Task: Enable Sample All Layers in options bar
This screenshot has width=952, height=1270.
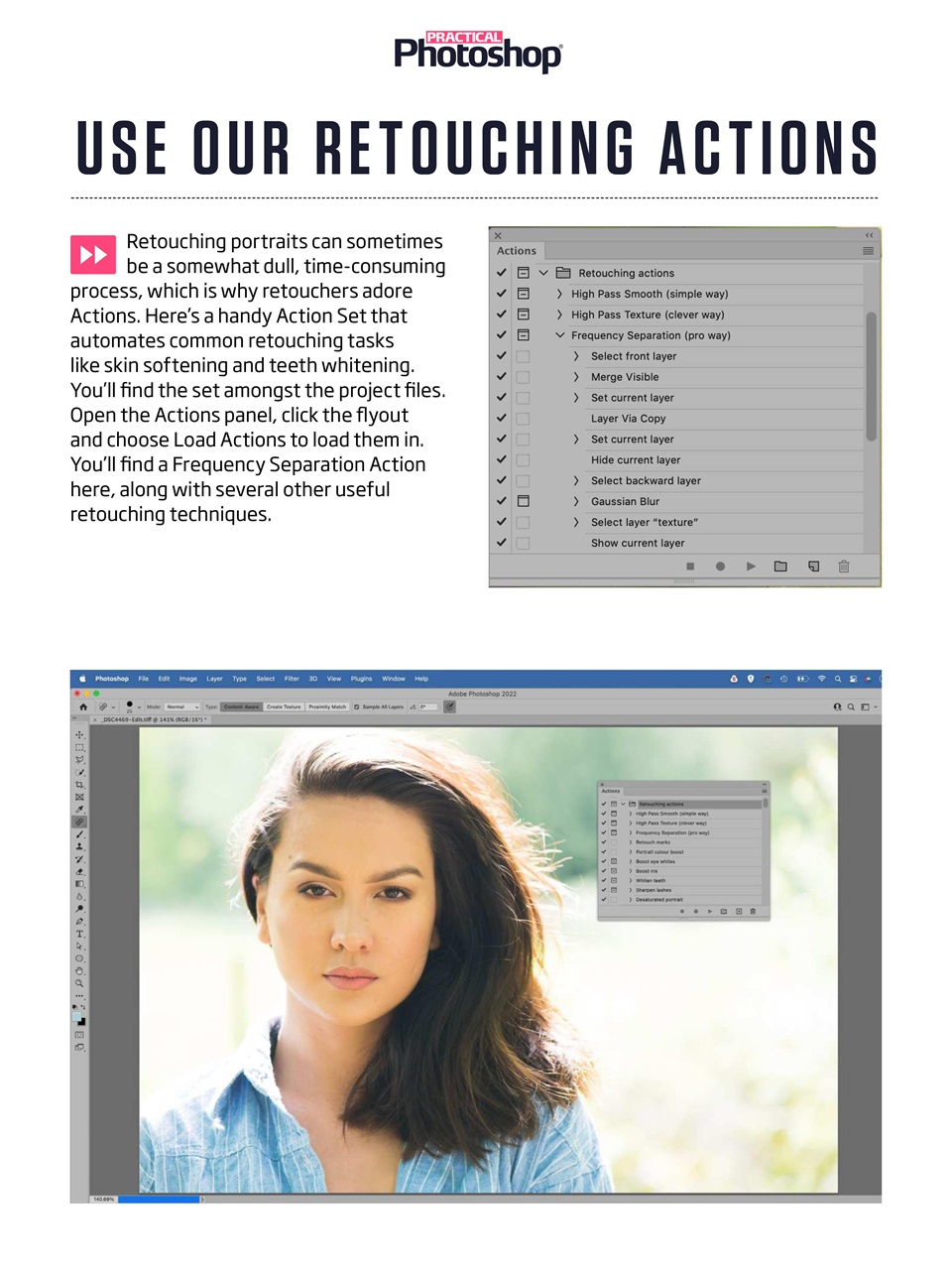Action: [357, 705]
